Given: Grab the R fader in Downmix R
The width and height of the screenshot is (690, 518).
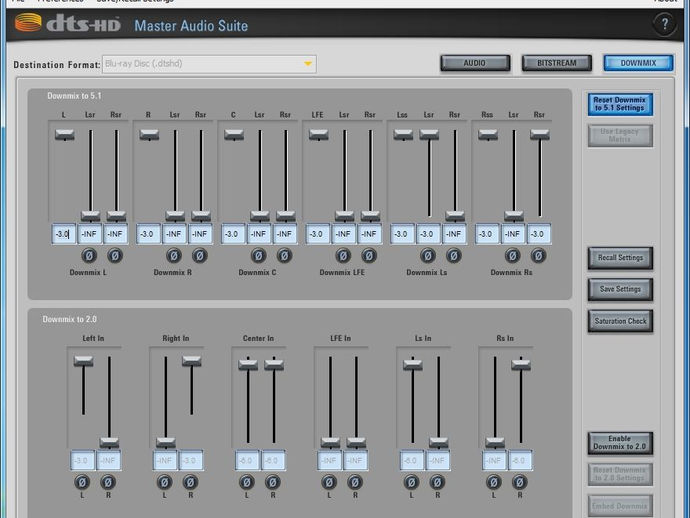Looking at the screenshot, I should coord(149,135).
